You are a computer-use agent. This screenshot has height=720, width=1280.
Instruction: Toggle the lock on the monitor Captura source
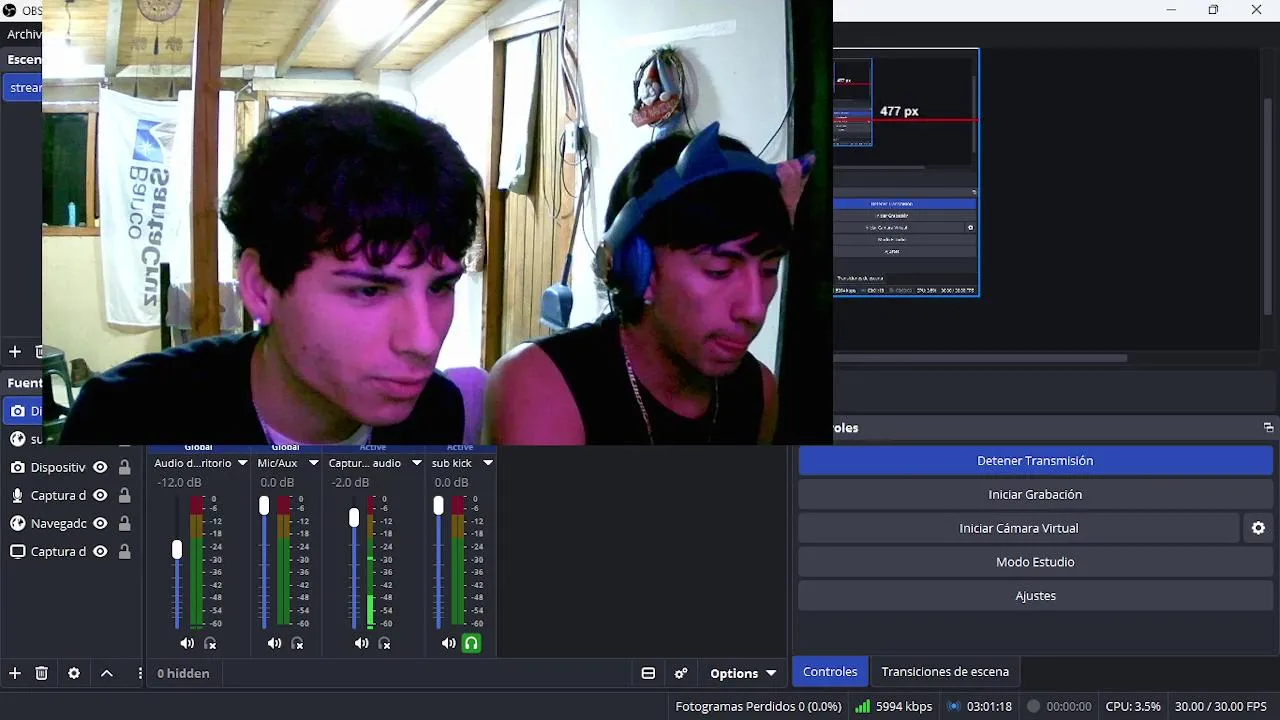tap(124, 551)
